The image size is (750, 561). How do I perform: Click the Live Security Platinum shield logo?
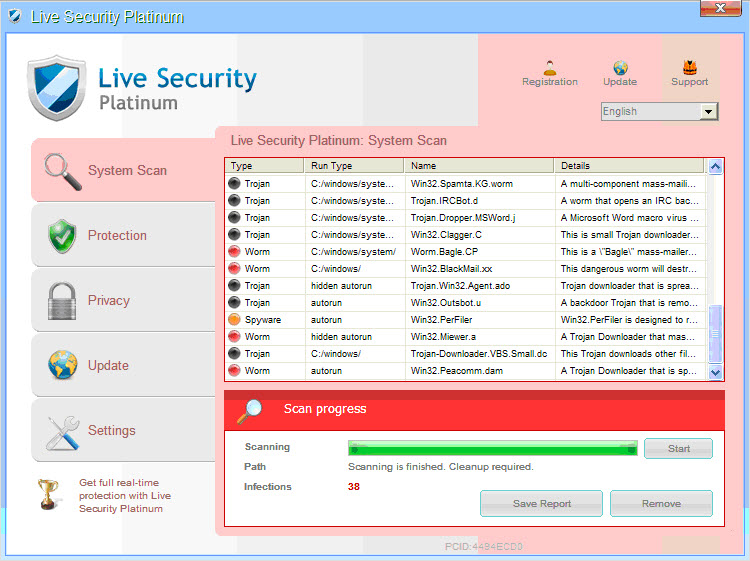(57, 88)
